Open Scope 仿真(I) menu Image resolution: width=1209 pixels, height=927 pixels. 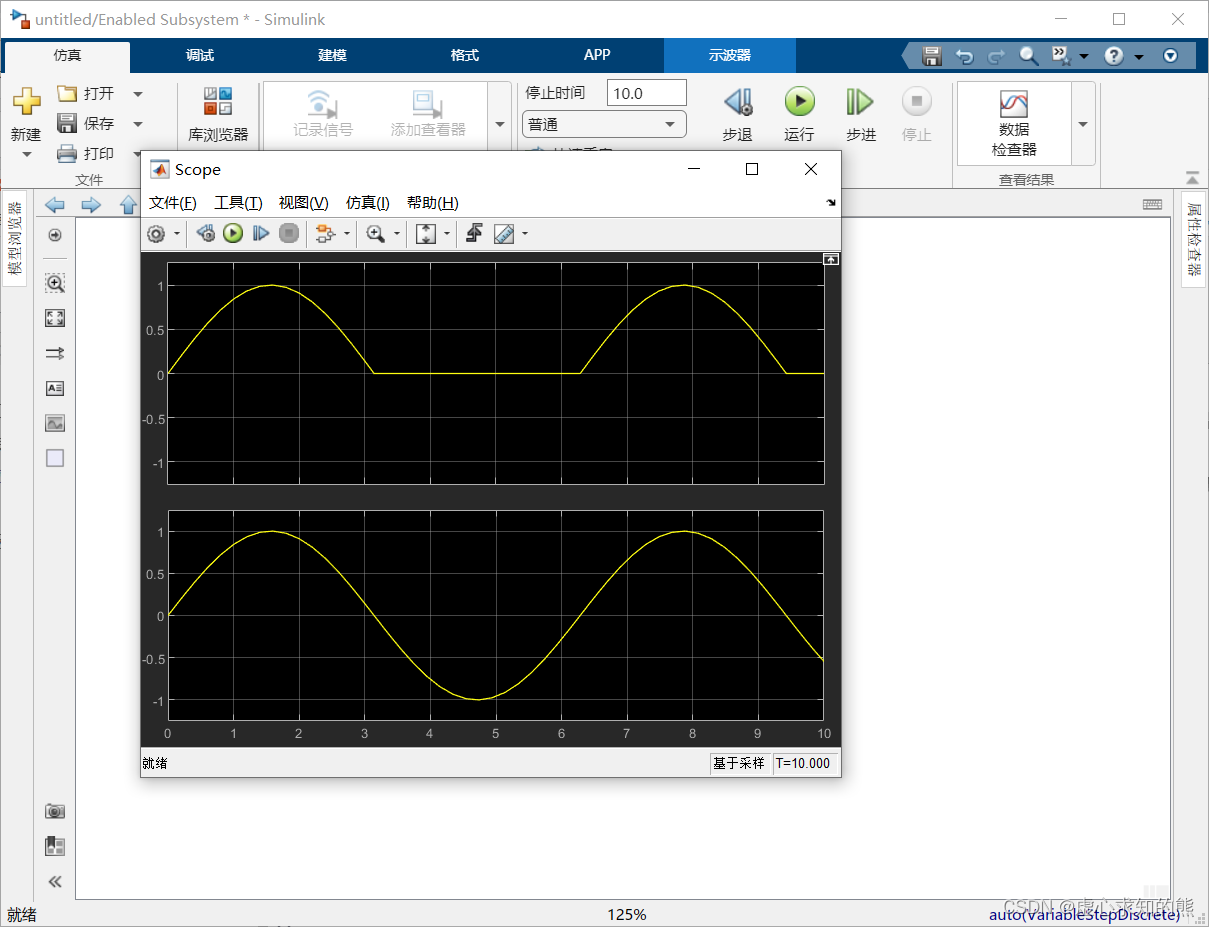[x=368, y=203]
